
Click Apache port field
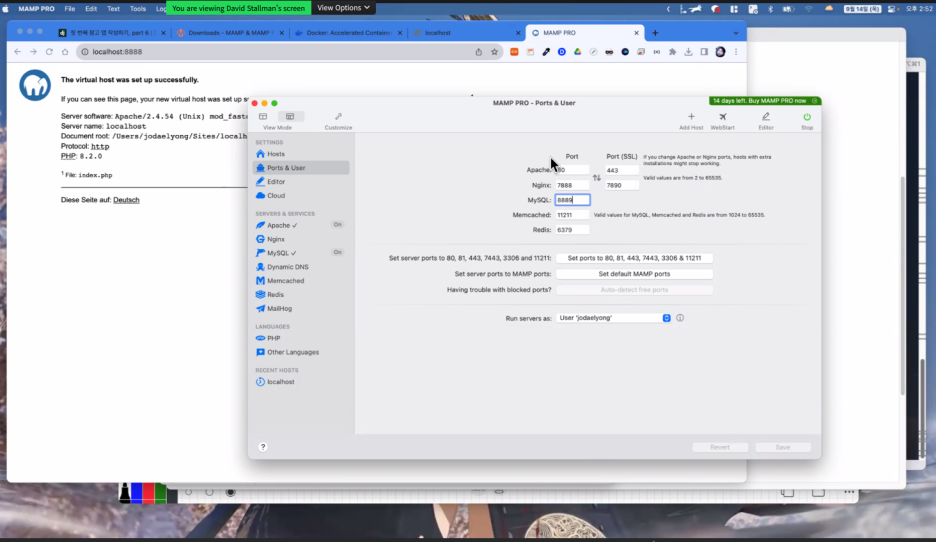point(572,170)
